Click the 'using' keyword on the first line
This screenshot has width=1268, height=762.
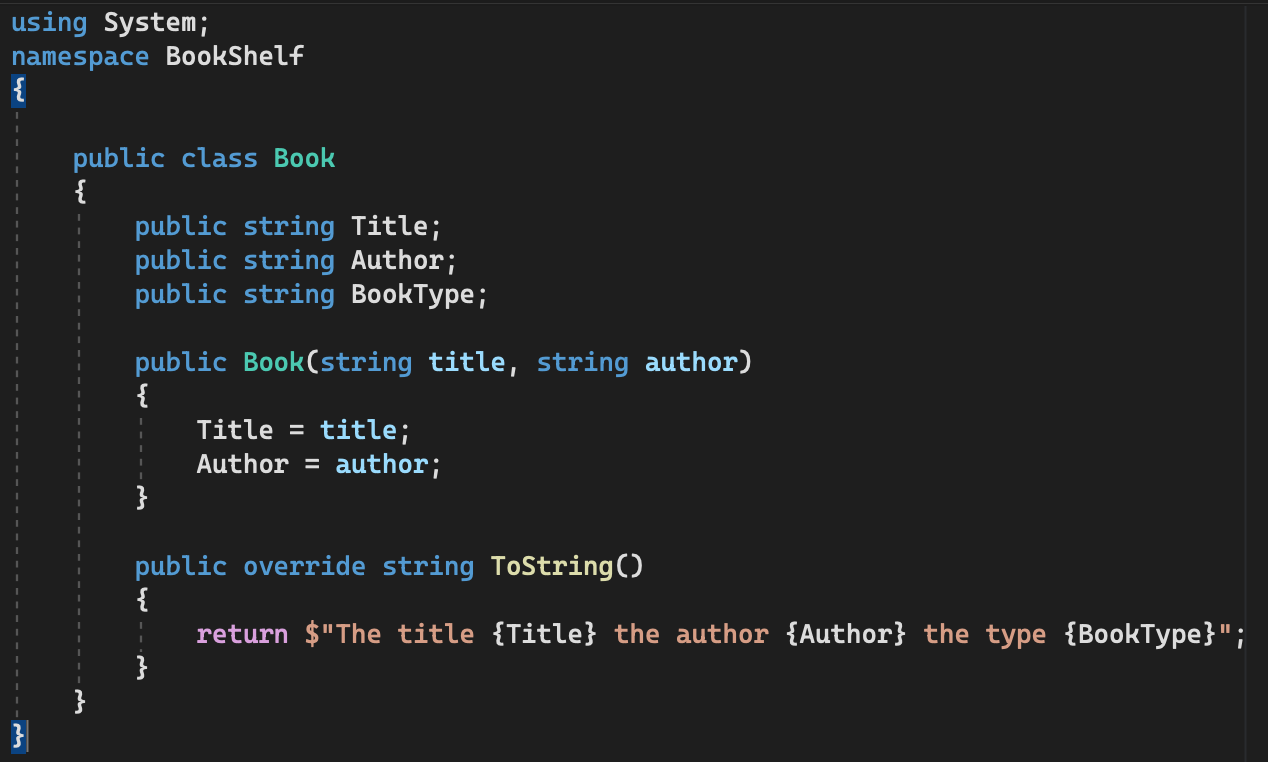(50, 22)
